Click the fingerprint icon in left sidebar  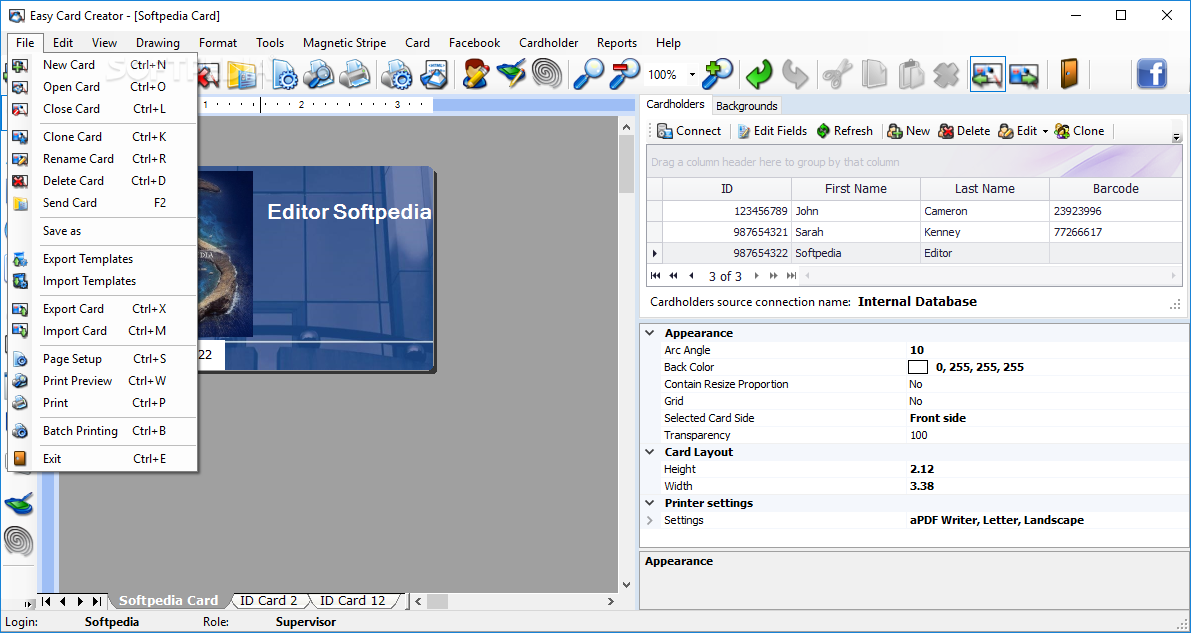[19, 541]
